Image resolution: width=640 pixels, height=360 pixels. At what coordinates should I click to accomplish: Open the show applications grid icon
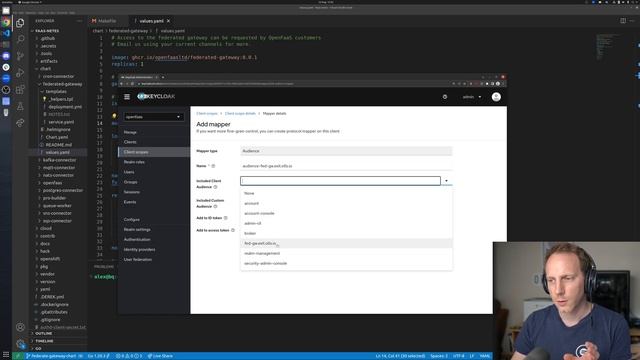6,355
